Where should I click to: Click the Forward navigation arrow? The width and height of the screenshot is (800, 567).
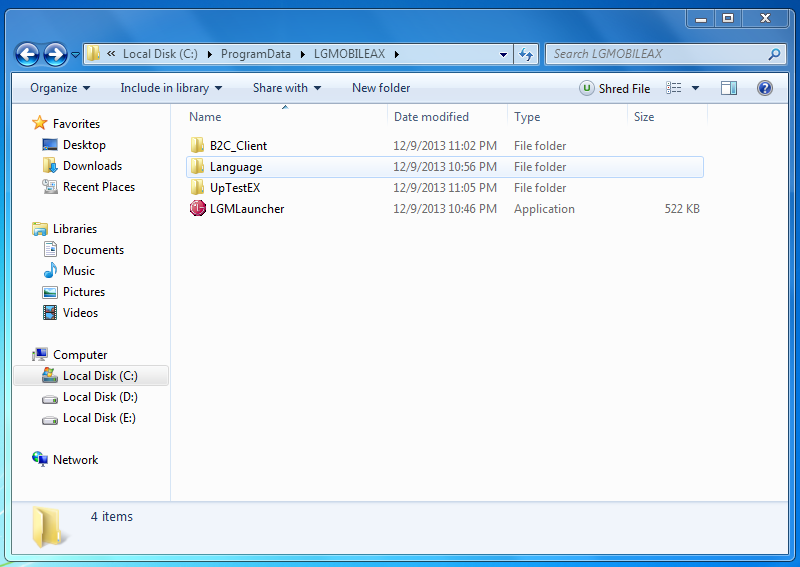point(56,54)
